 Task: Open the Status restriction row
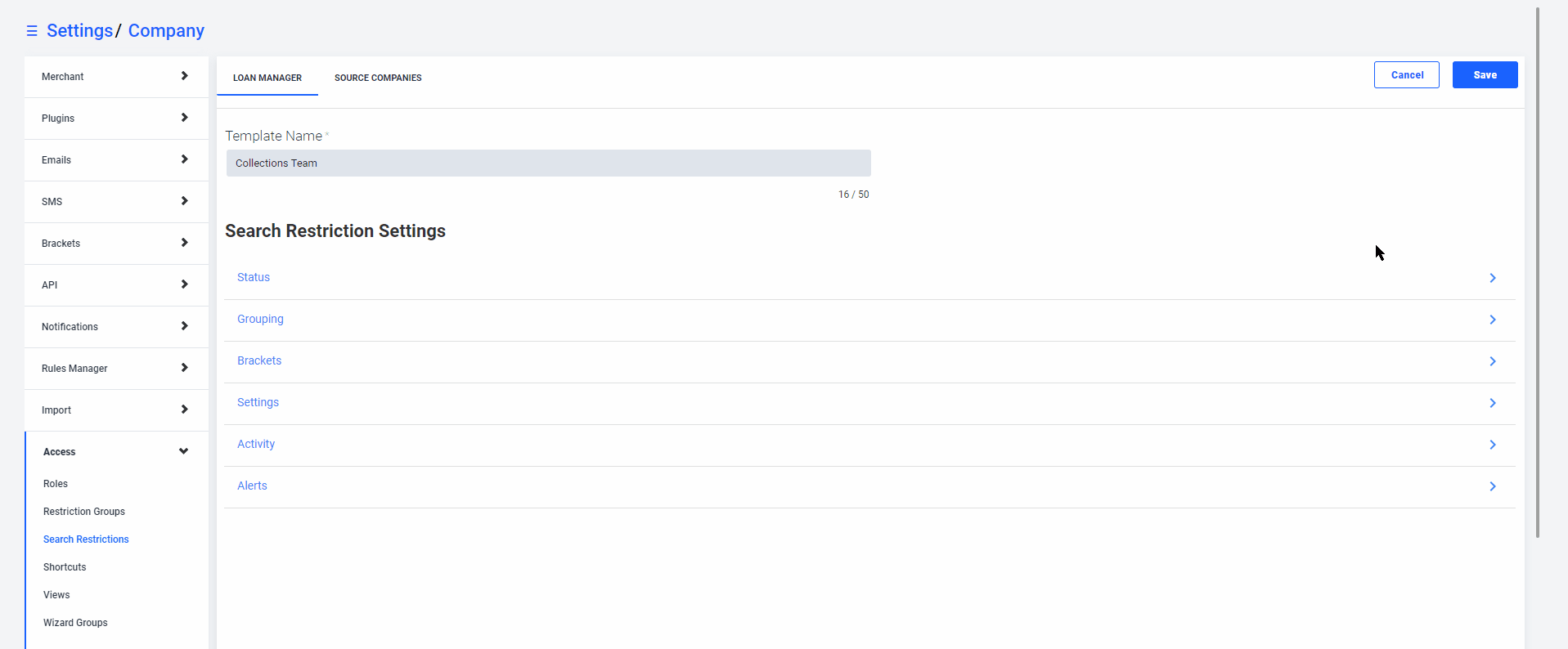tap(869, 278)
